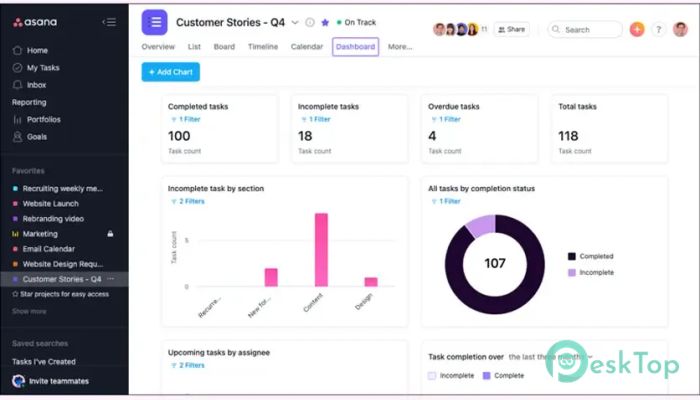This screenshot has width=700, height=400.
Task: Expand the project title dropdown arrow
Action: pos(295,22)
